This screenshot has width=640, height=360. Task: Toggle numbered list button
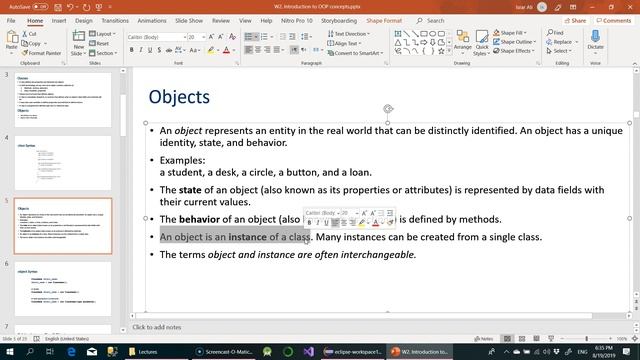coord(264,37)
